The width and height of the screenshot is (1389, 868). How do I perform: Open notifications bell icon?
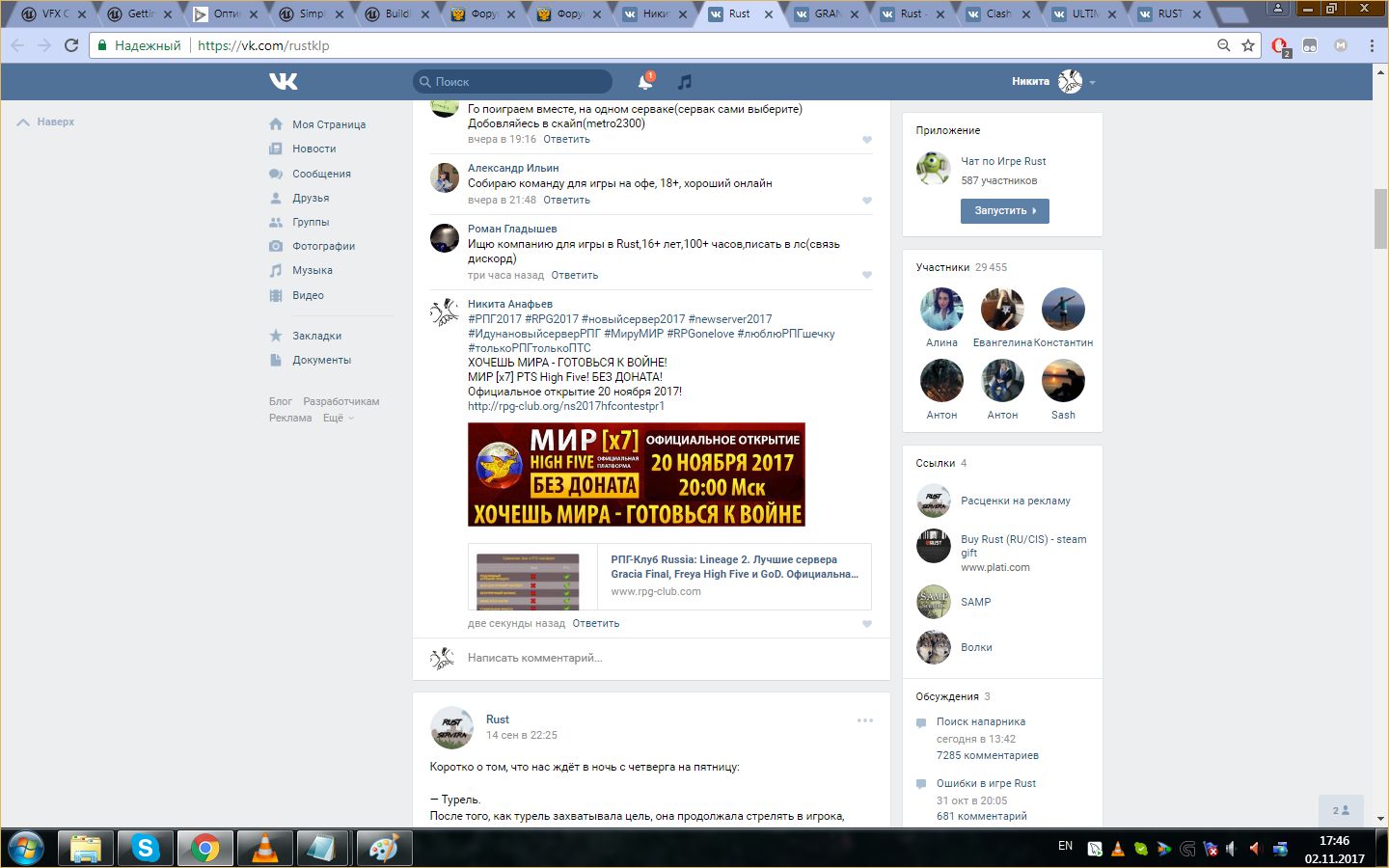(x=645, y=82)
